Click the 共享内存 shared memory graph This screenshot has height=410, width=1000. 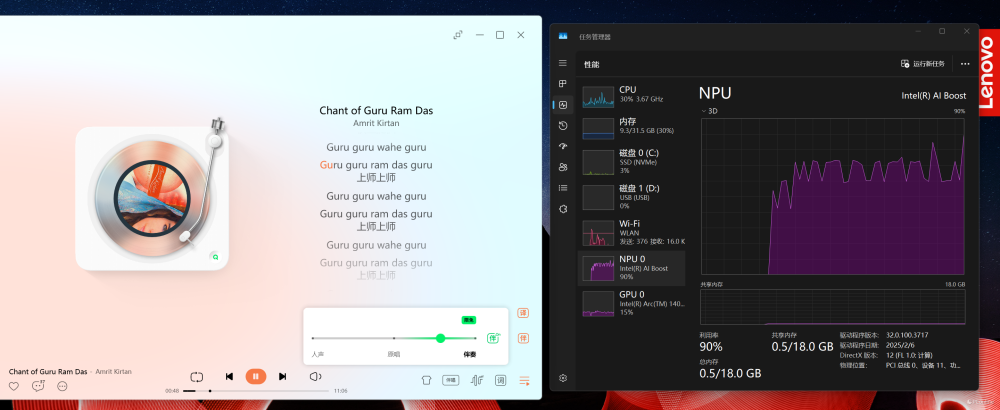tap(833, 307)
